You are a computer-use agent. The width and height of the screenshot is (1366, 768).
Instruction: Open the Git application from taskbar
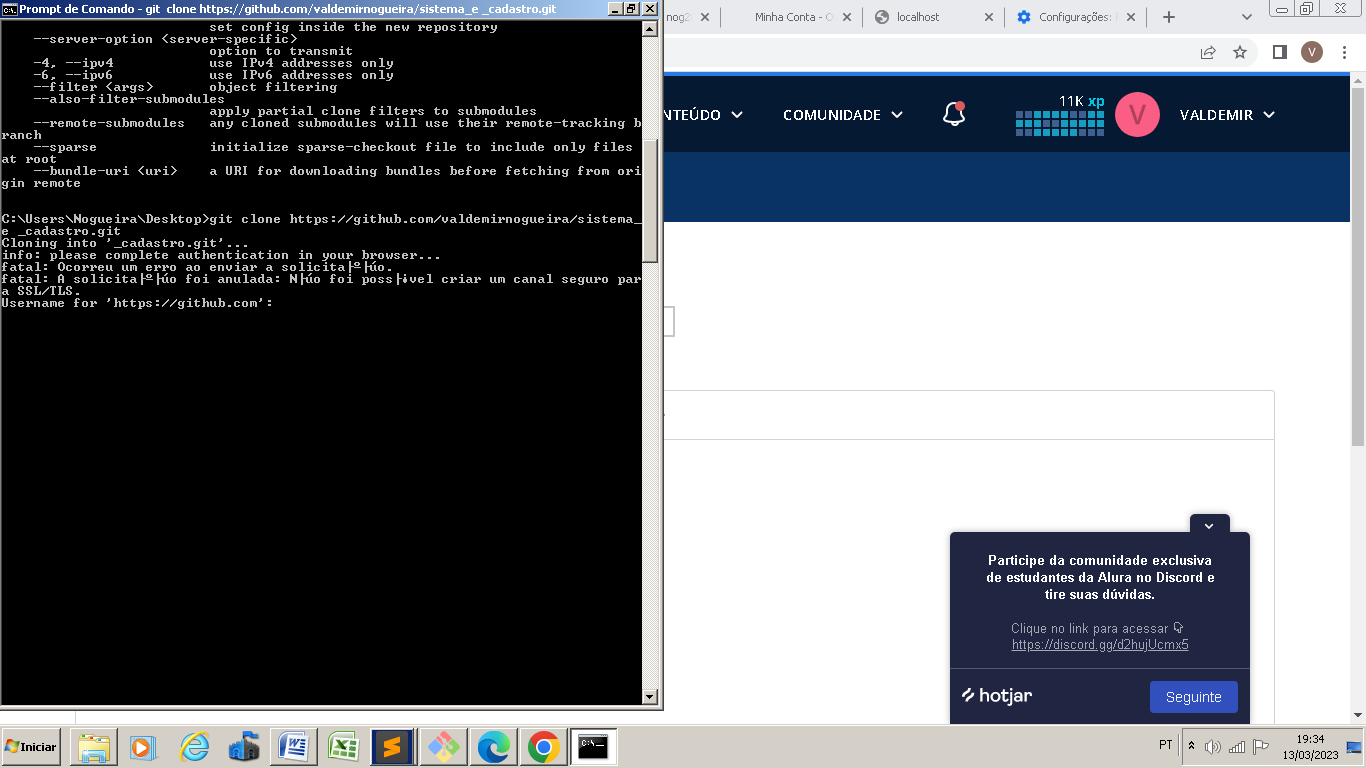[443, 747]
